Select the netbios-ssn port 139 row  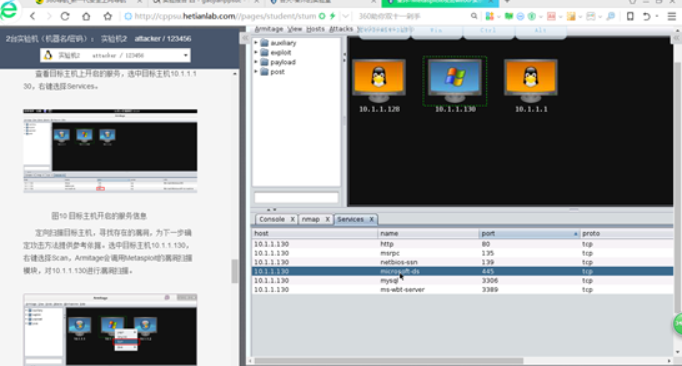(x=463, y=262)
